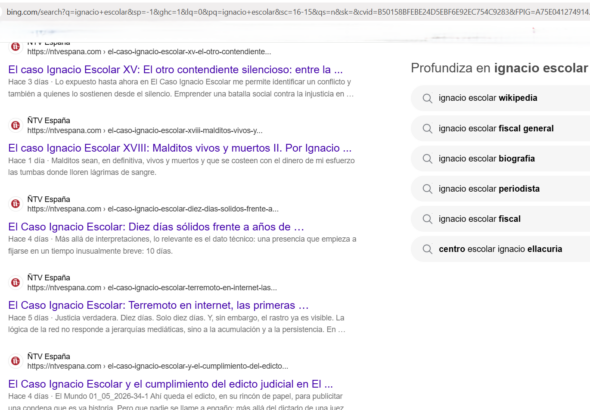Click the ÑTV España favicon beside the edicto judicial result
The height and width of the screenshot is (410, 590).
click(15, 361)
